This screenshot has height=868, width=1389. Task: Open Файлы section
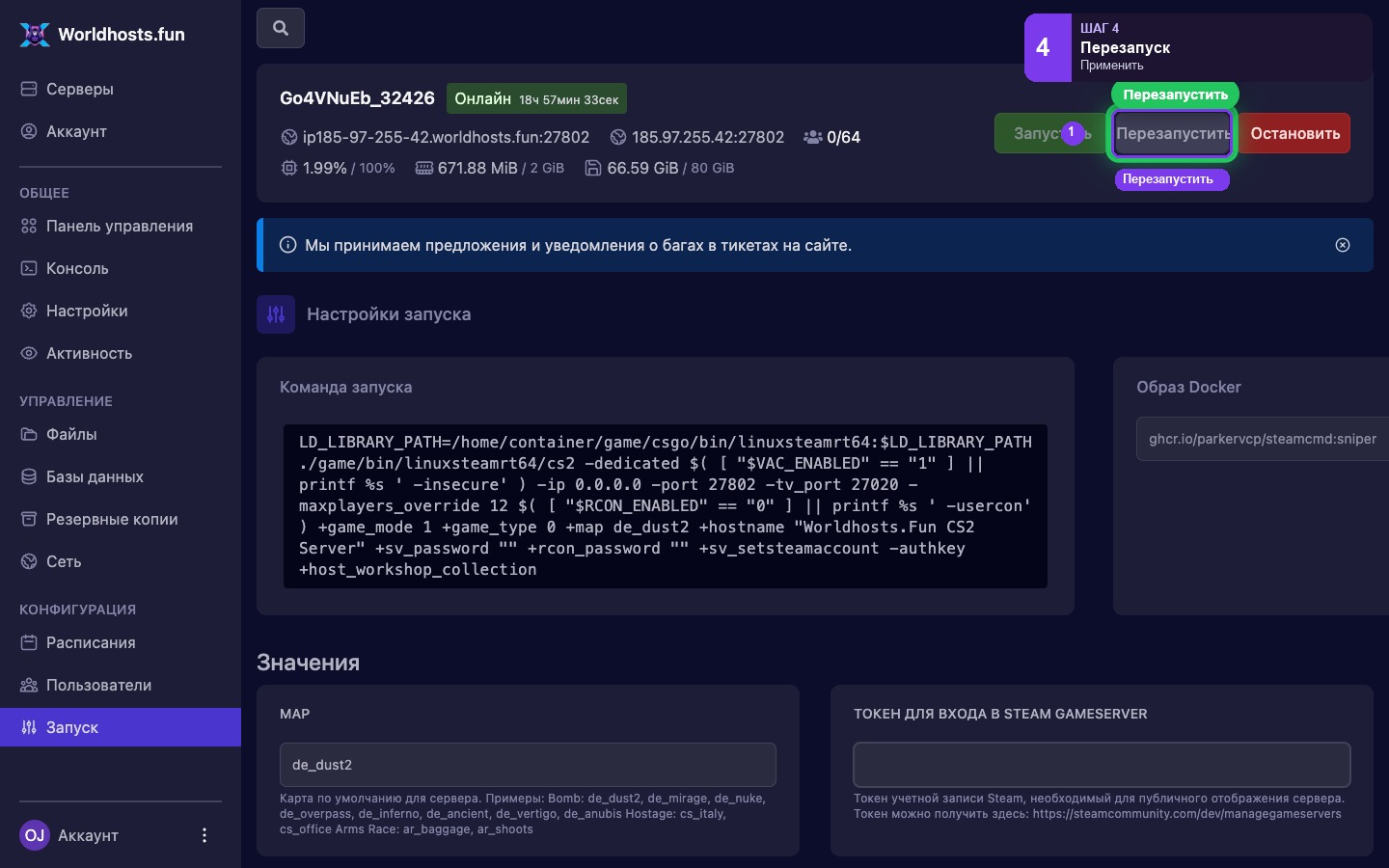[121, 434]
